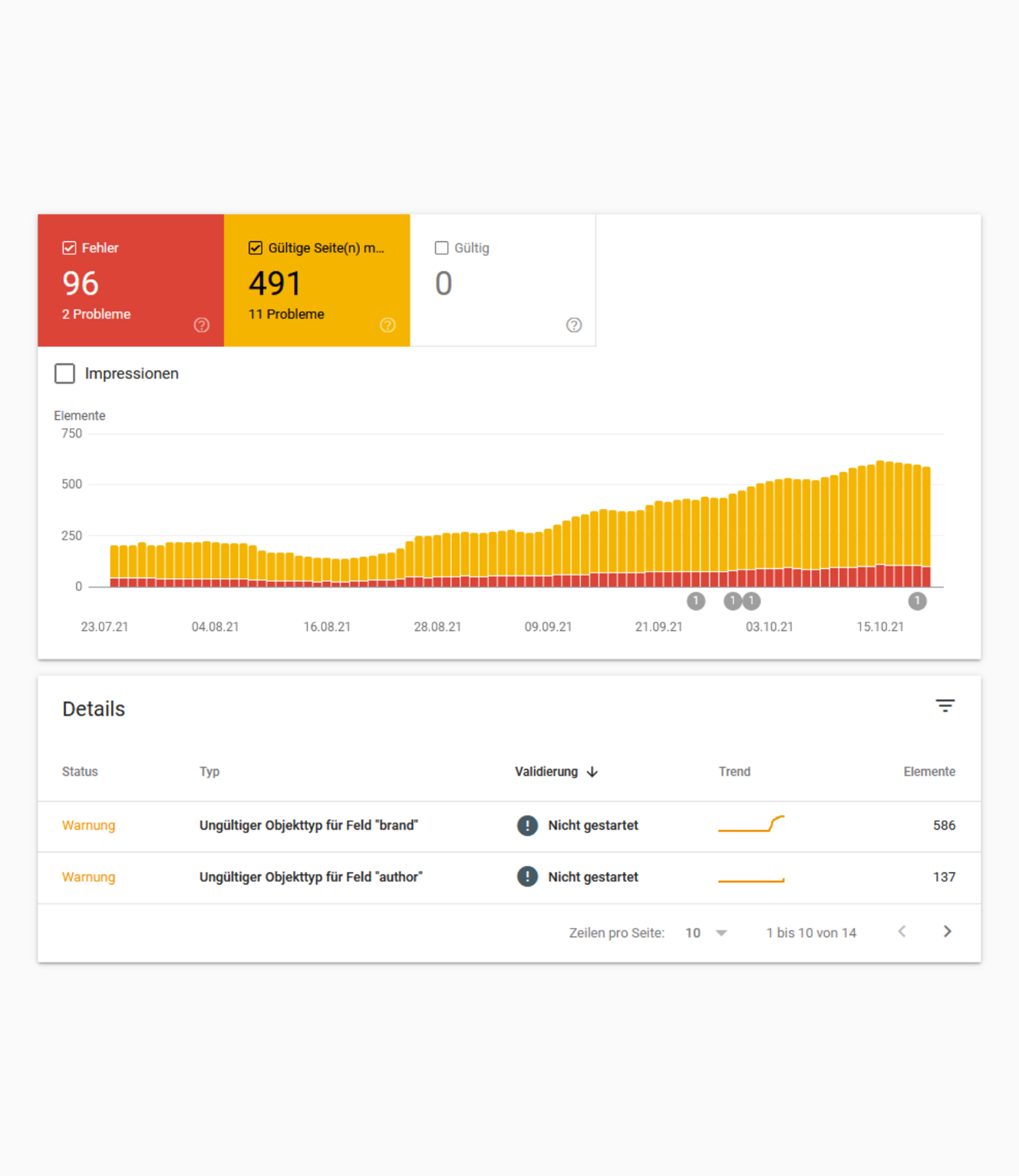This screenshot has width=1019, height=1176.
Task: Click the 586 elements value
Action: (944, 826)
